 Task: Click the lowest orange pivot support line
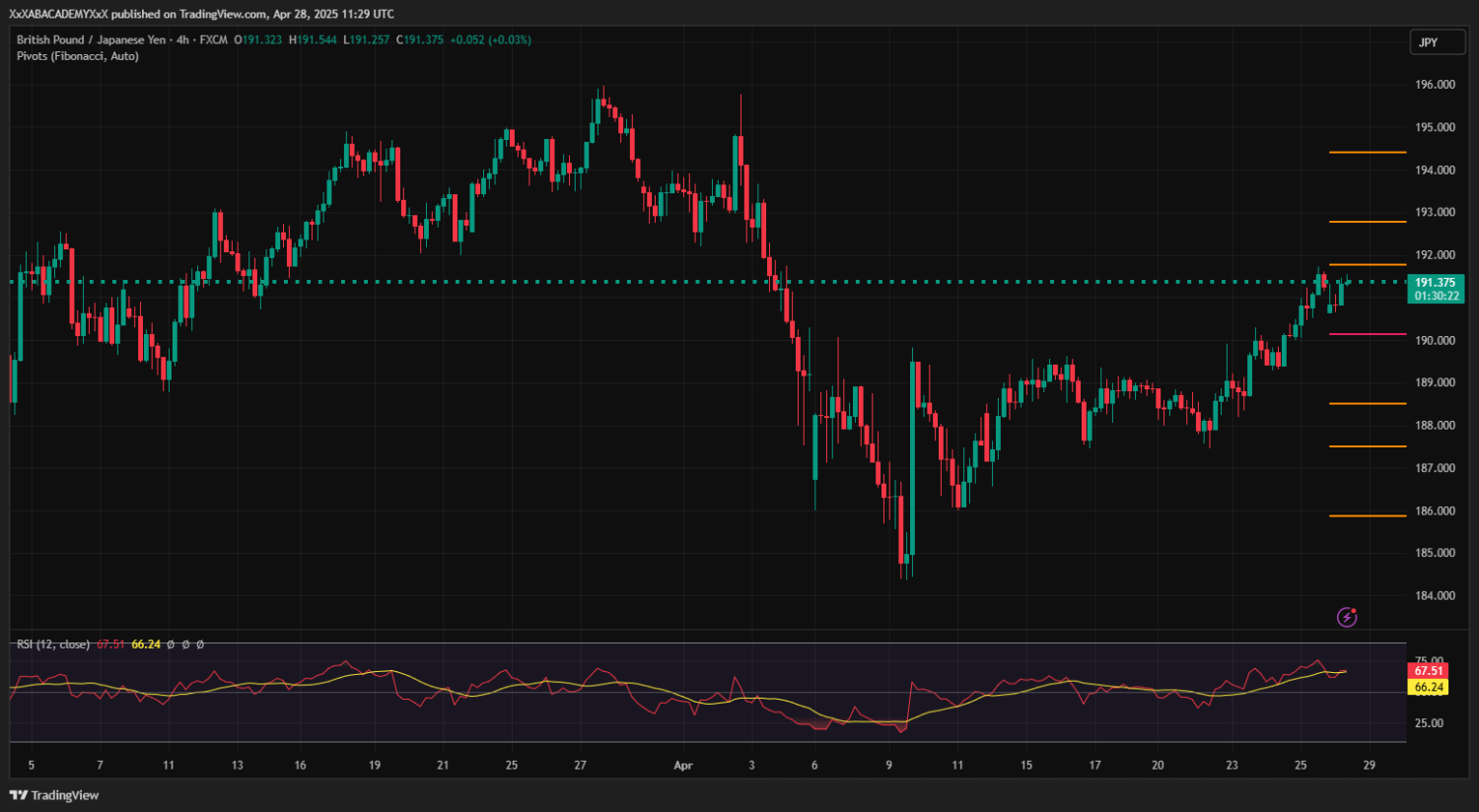[1367, 515]
